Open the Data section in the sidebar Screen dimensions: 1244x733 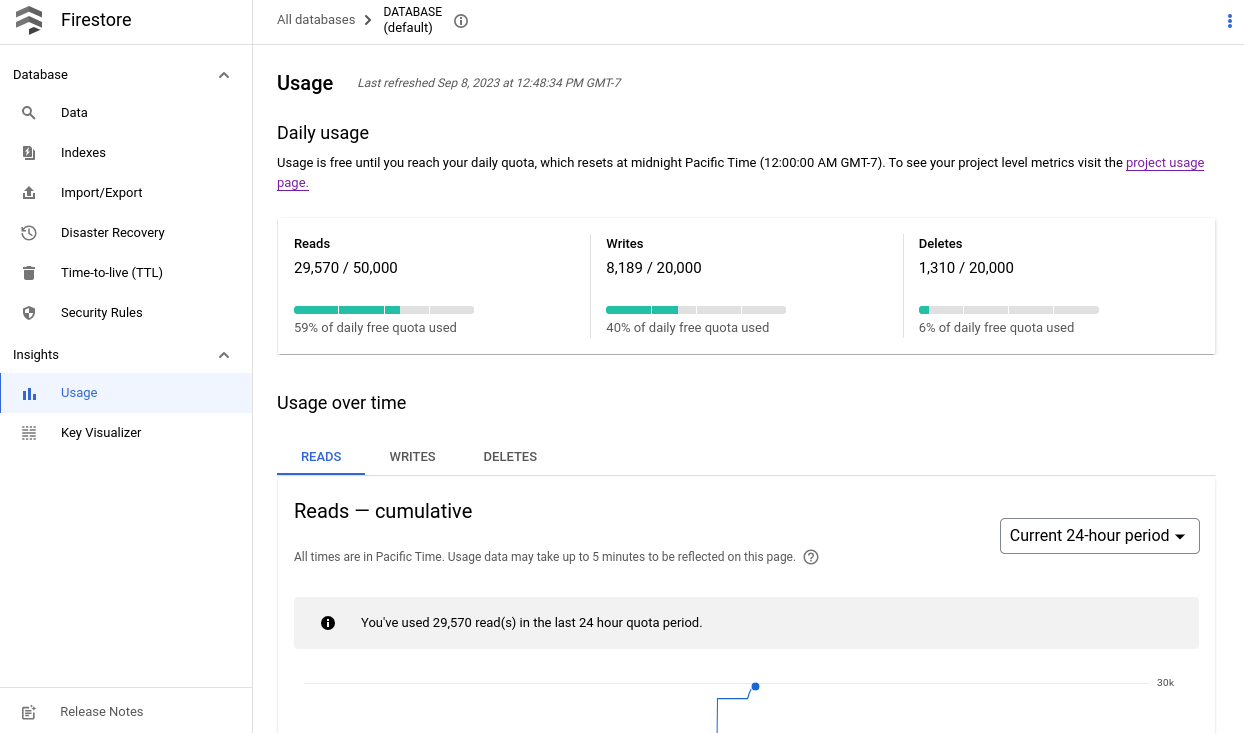click(x=74, y=112)
